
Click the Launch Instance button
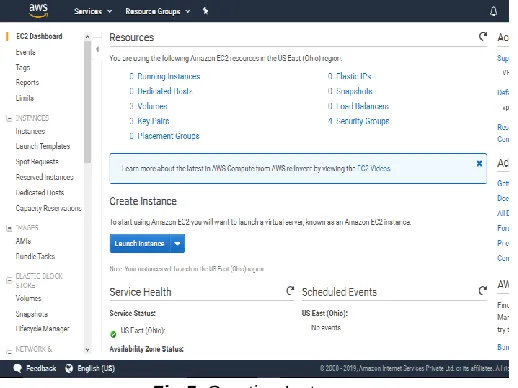pos(140,244)
